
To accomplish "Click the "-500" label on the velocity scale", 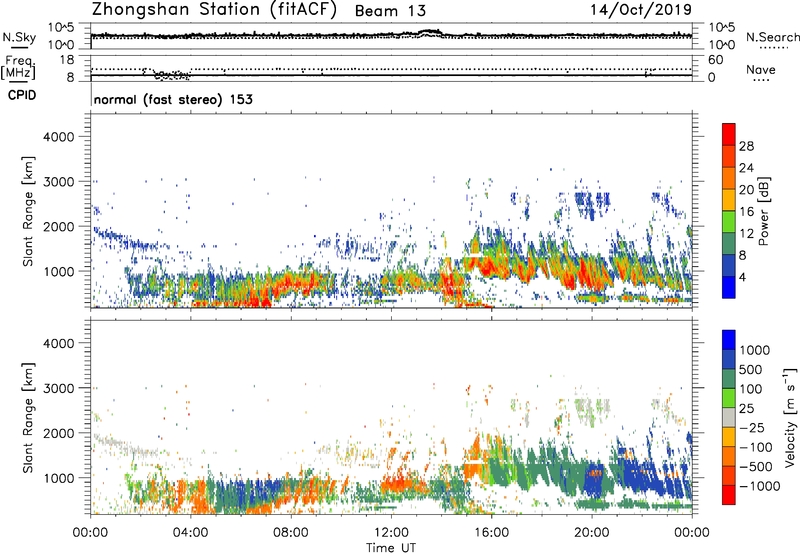I will point(756,467).
